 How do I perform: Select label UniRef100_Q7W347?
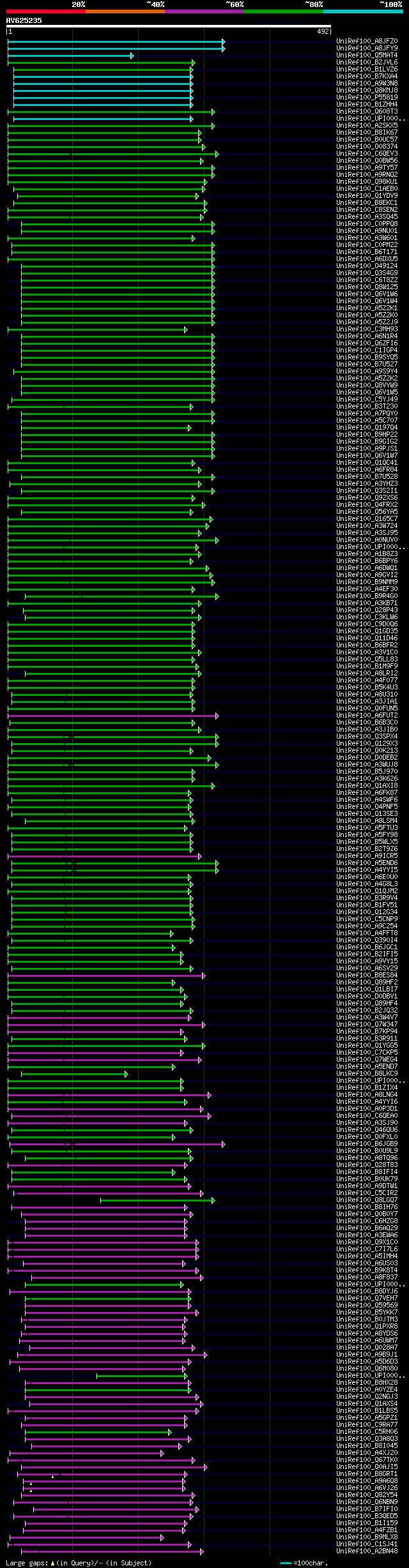pos(367,1025)
